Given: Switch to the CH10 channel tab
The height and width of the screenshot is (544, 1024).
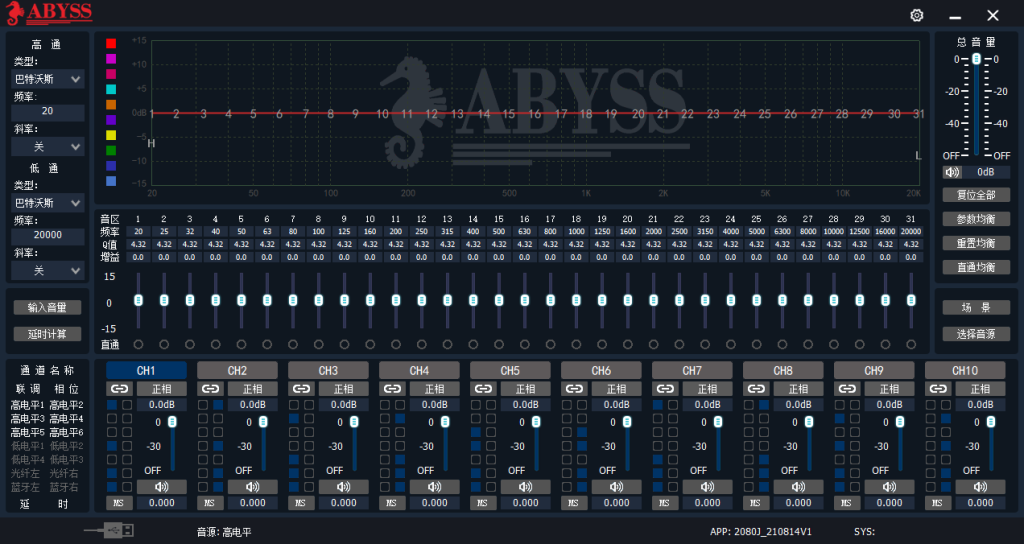Looking at the screenshot, I should (965, 371).
